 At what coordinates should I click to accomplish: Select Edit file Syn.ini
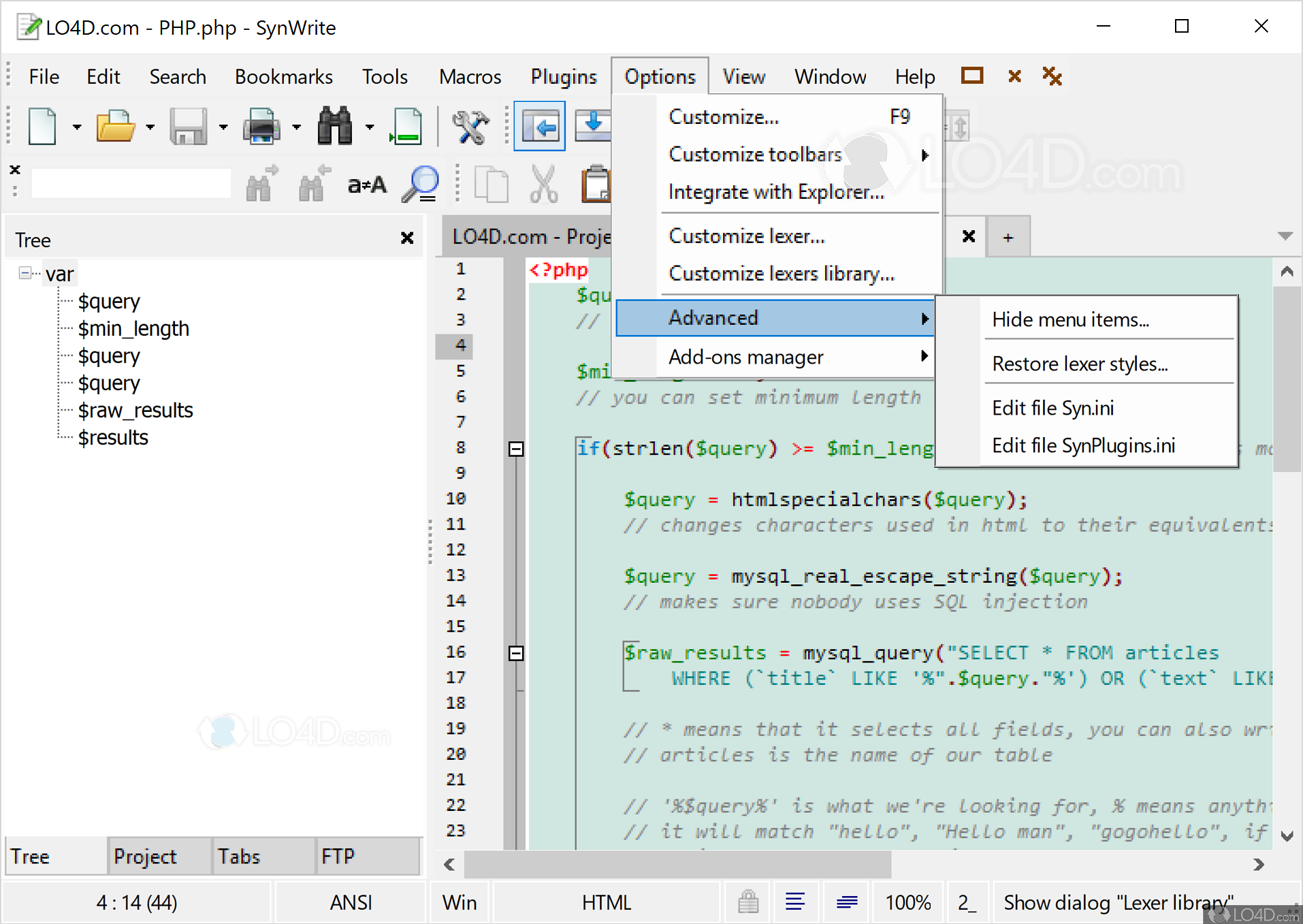tap(1052, 408)
